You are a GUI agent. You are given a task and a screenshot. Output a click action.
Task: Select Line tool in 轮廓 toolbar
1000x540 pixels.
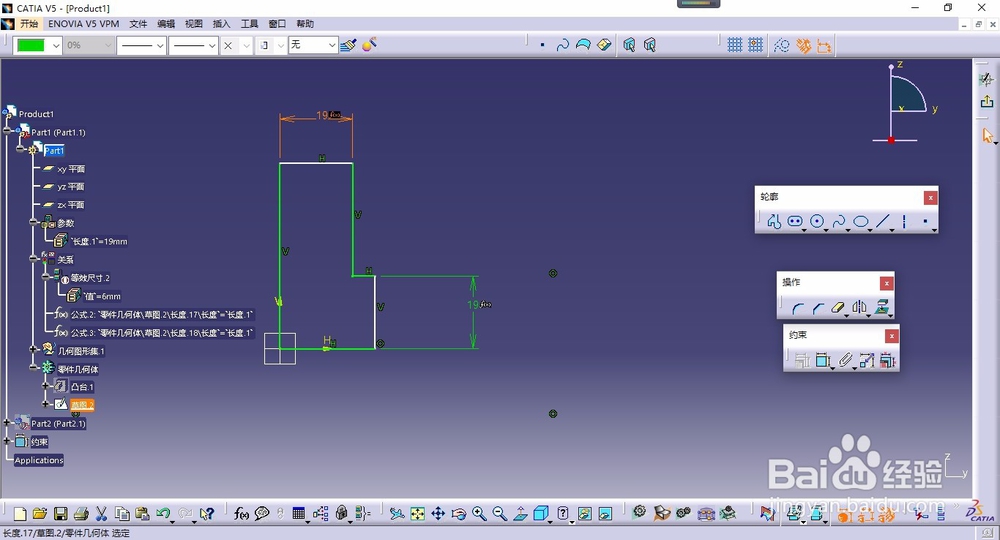pyautogui.click(x=883, y=221)
